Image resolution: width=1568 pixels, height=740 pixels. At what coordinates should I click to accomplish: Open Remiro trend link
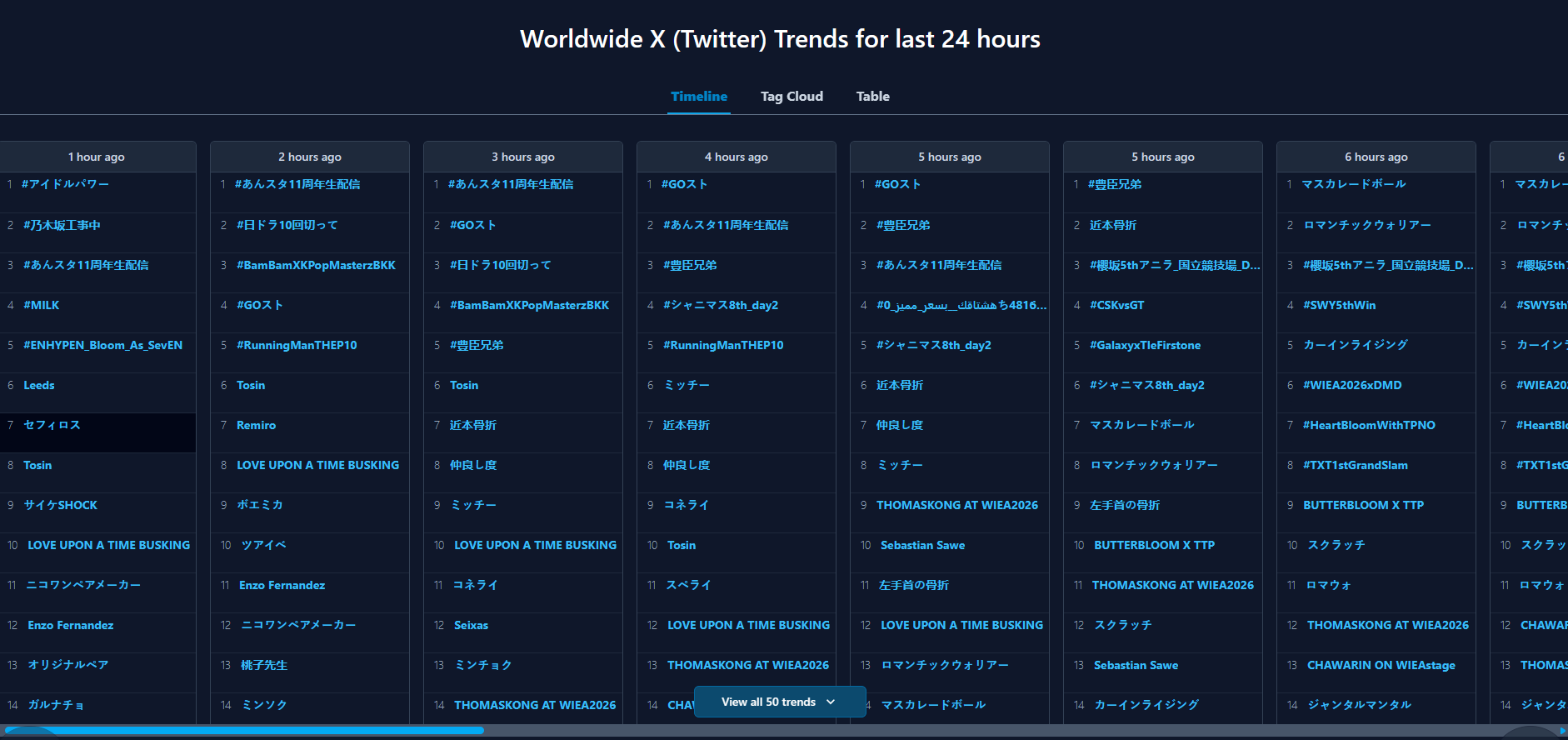pyautogui.click(x=256, y=425)
